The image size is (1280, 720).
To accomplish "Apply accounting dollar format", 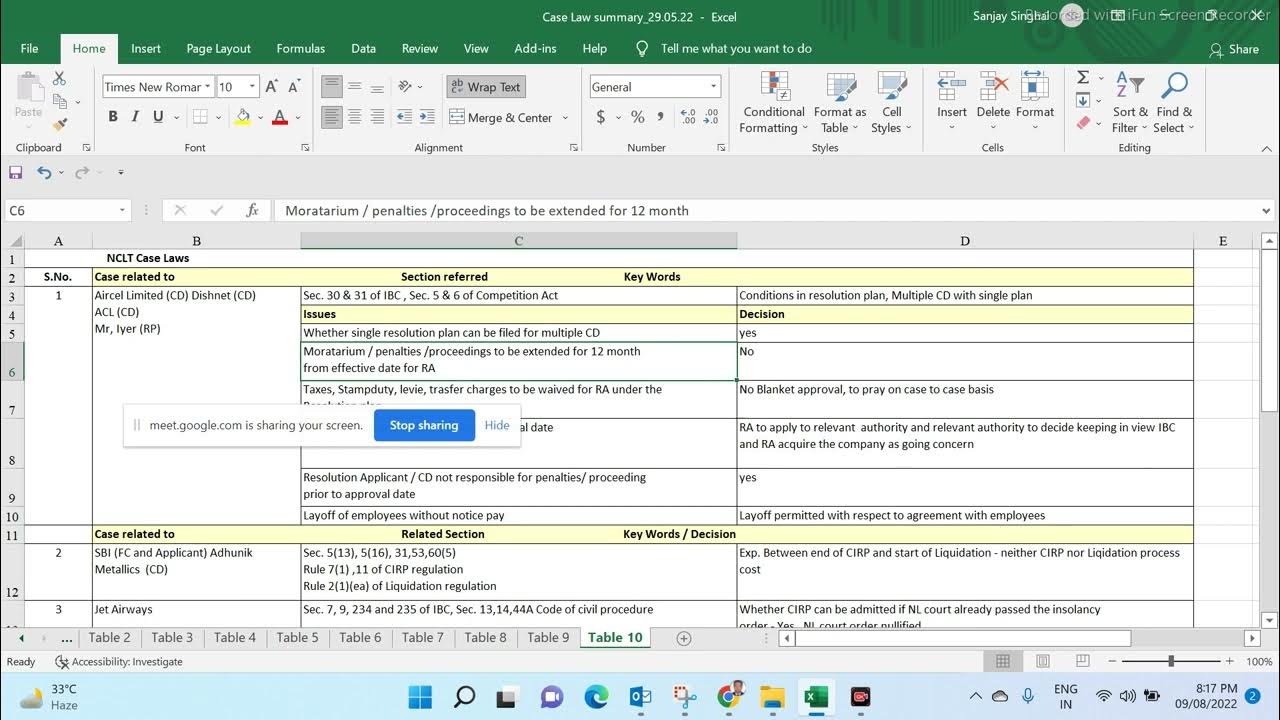I will [601, 117].
